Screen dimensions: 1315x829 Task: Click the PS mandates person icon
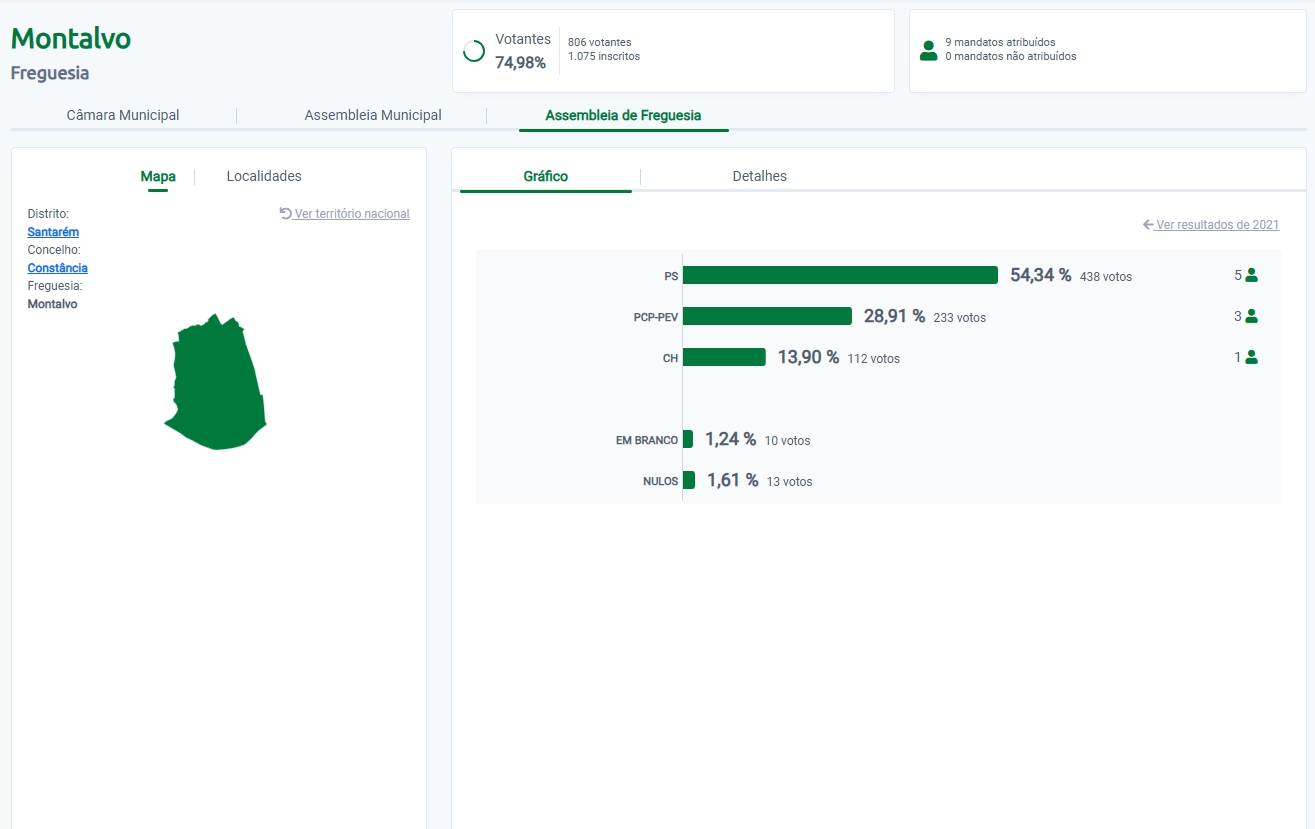pos(1251,275)
